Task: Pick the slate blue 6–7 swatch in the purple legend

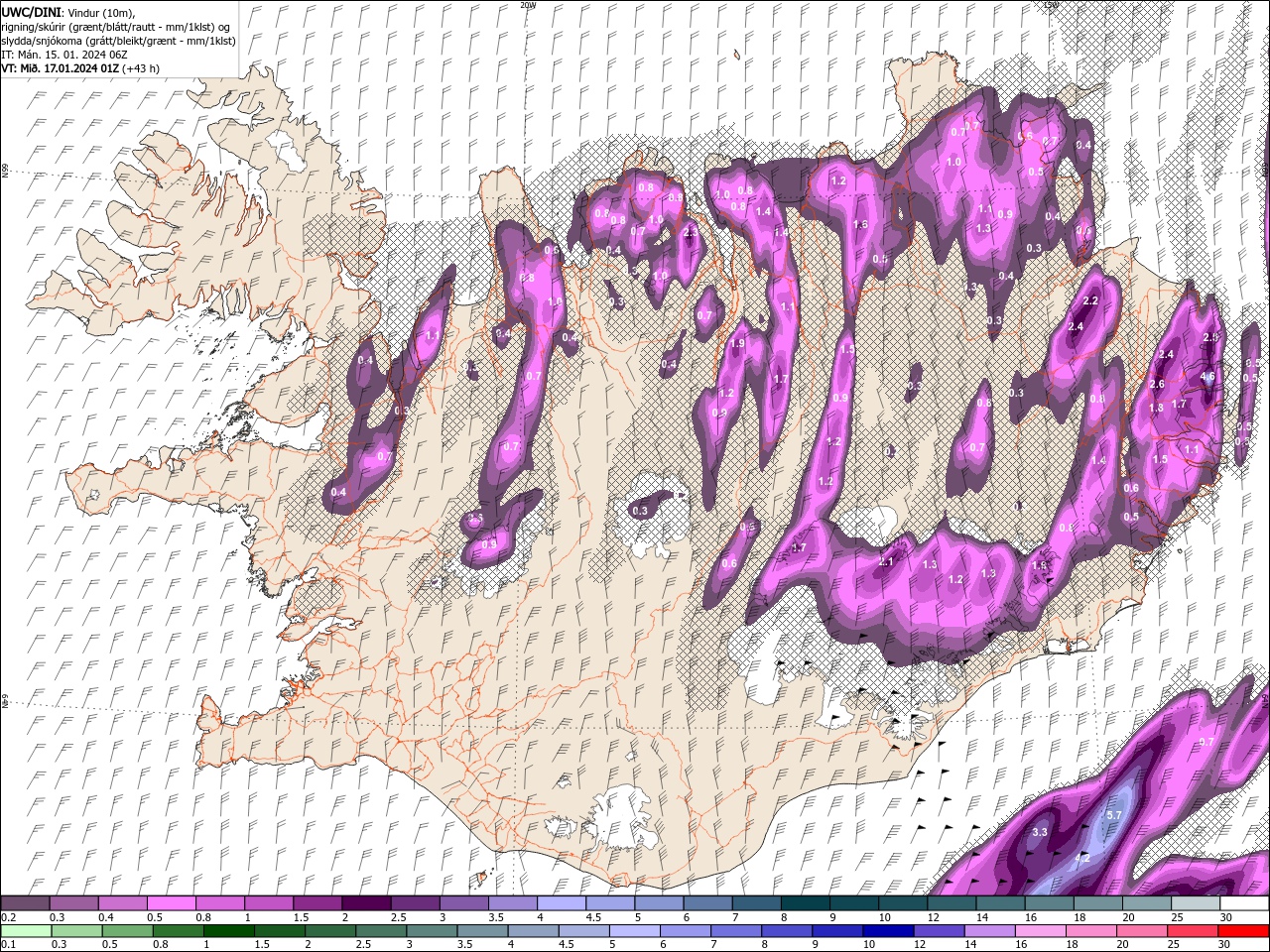Action: pyautogui.click(x=707, y=903)
